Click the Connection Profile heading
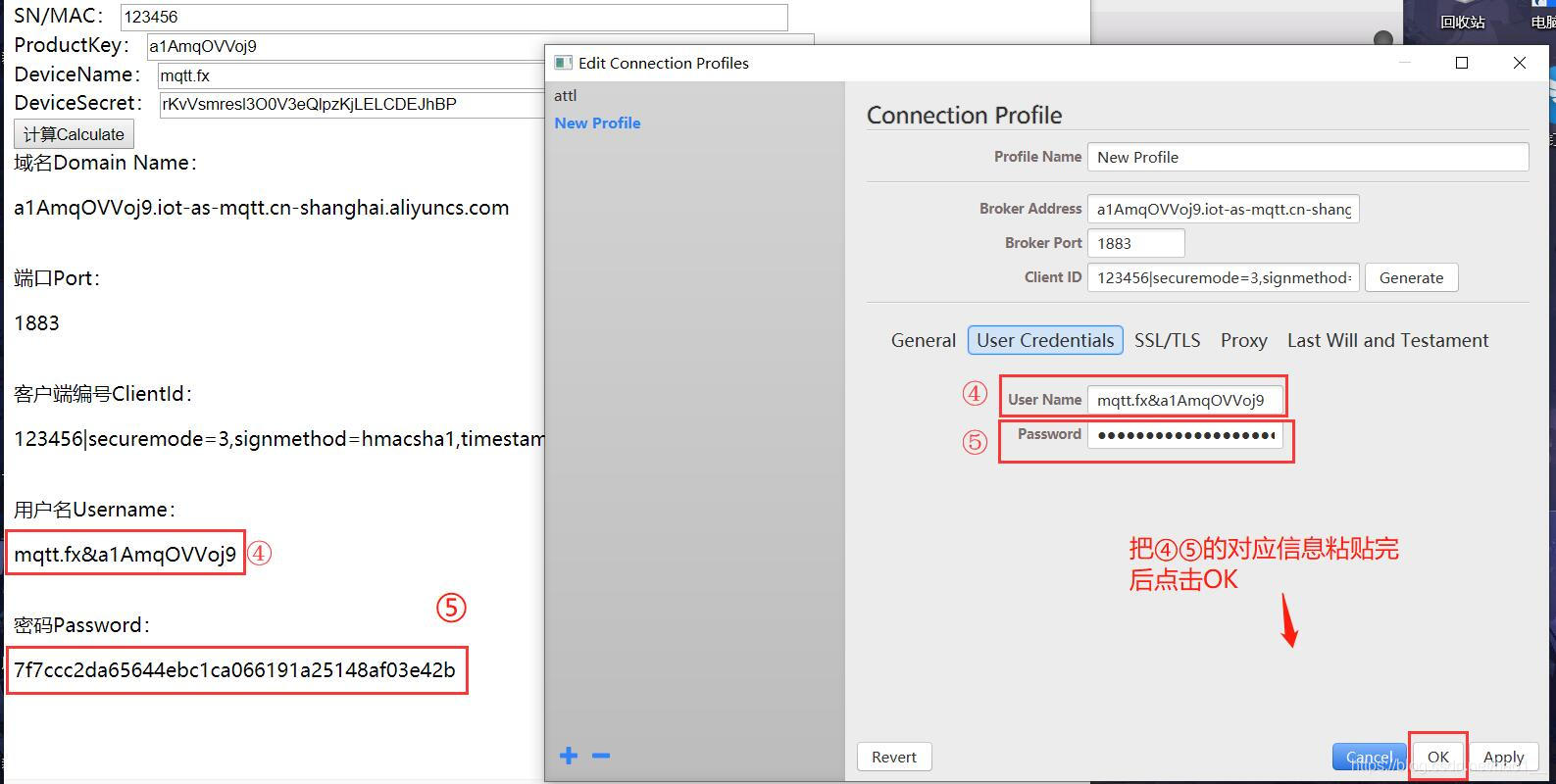Image resolution: width=1556 pixels, height=784 pixels. point(964,115)
